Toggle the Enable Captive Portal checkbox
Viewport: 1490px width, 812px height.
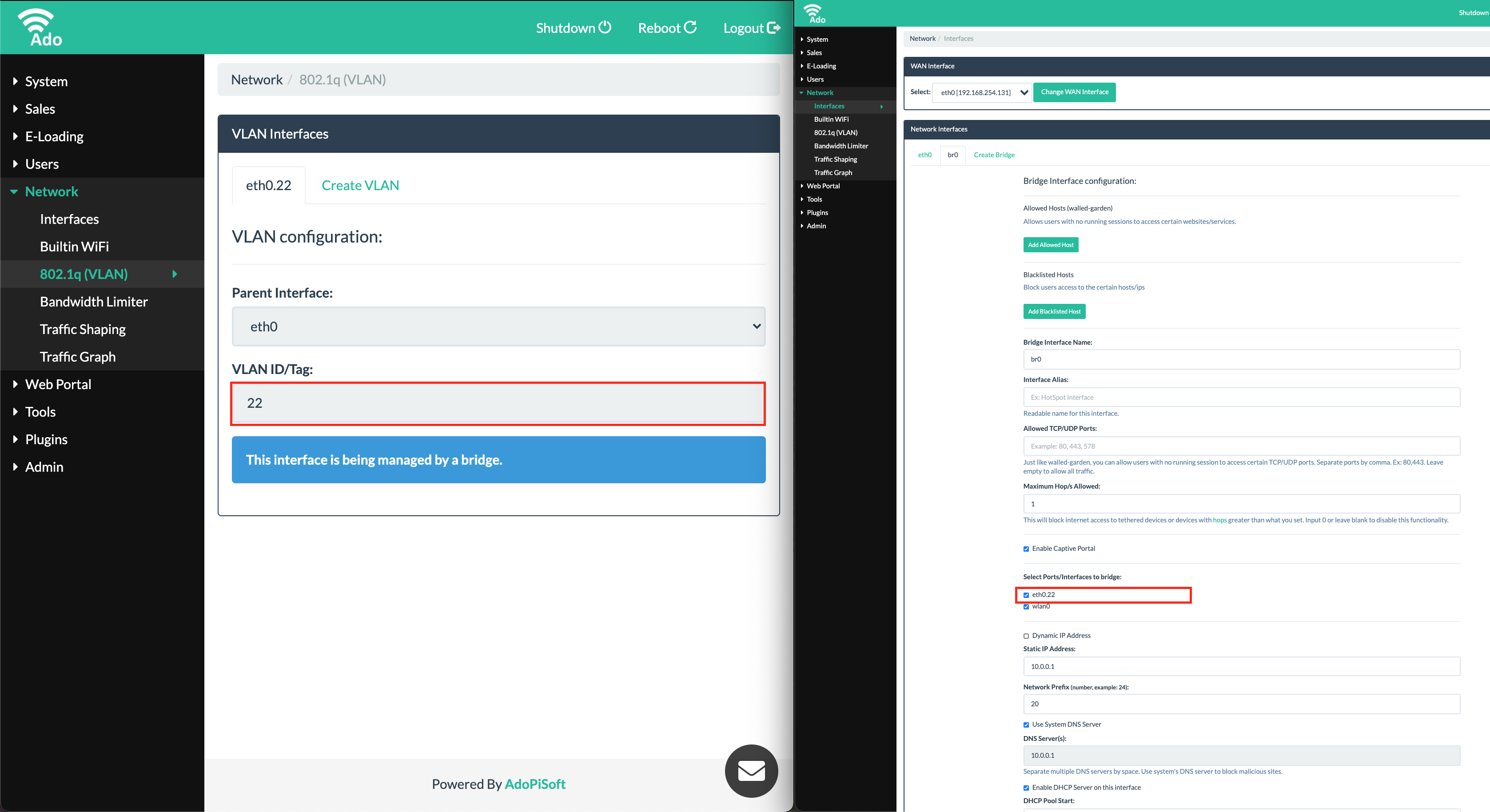(x=1026, y=549)
